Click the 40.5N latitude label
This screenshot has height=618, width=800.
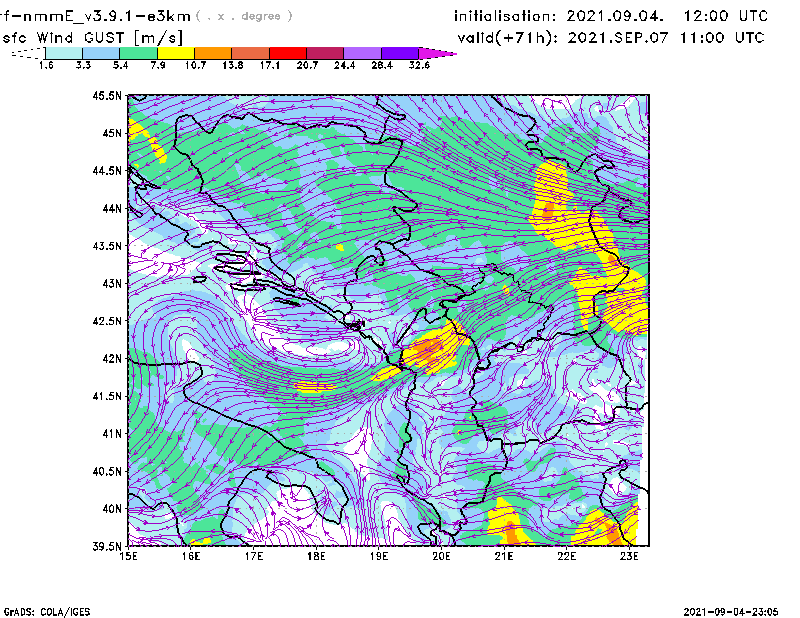(x=107, y=471)
